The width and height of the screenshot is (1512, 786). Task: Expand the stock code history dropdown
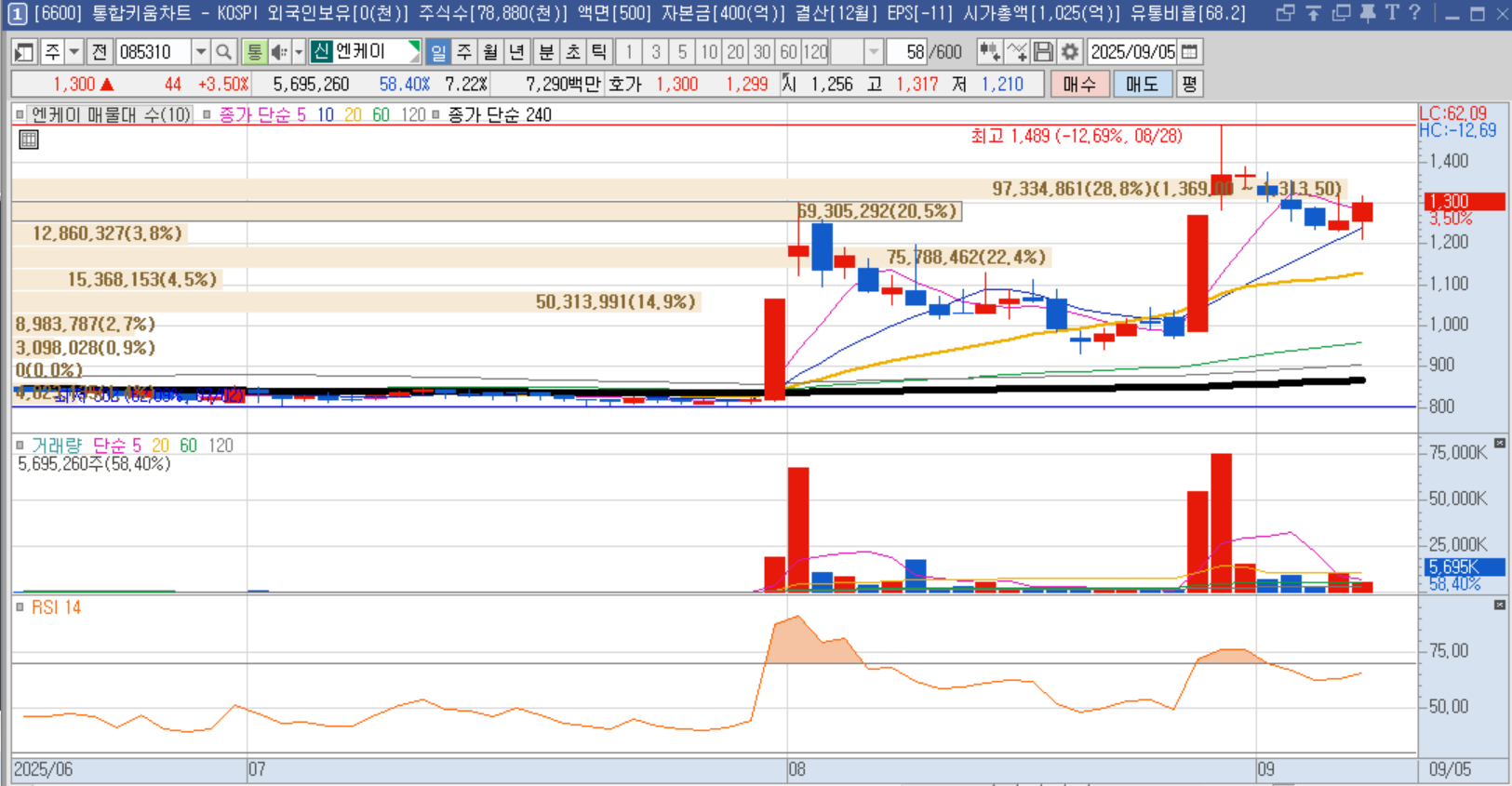[201, 52]
